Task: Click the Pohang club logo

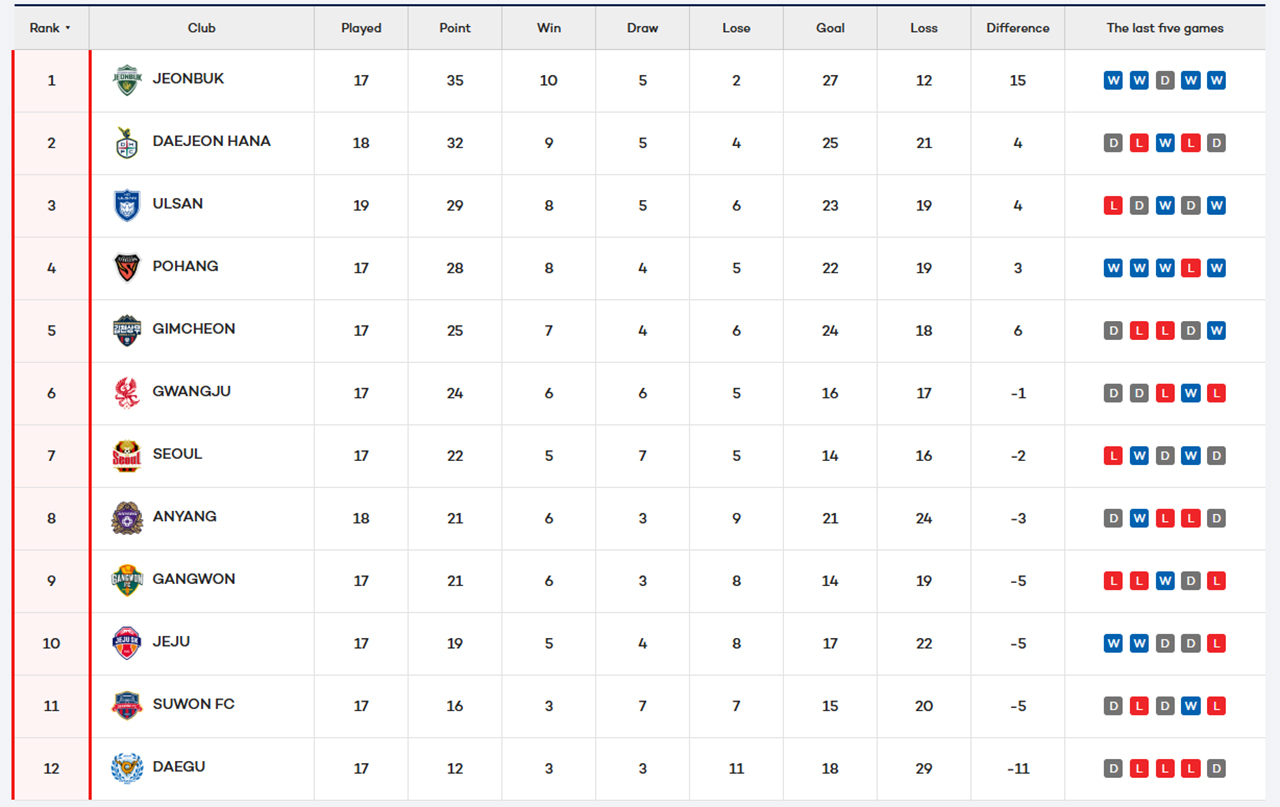Action: tap(127, 268)
